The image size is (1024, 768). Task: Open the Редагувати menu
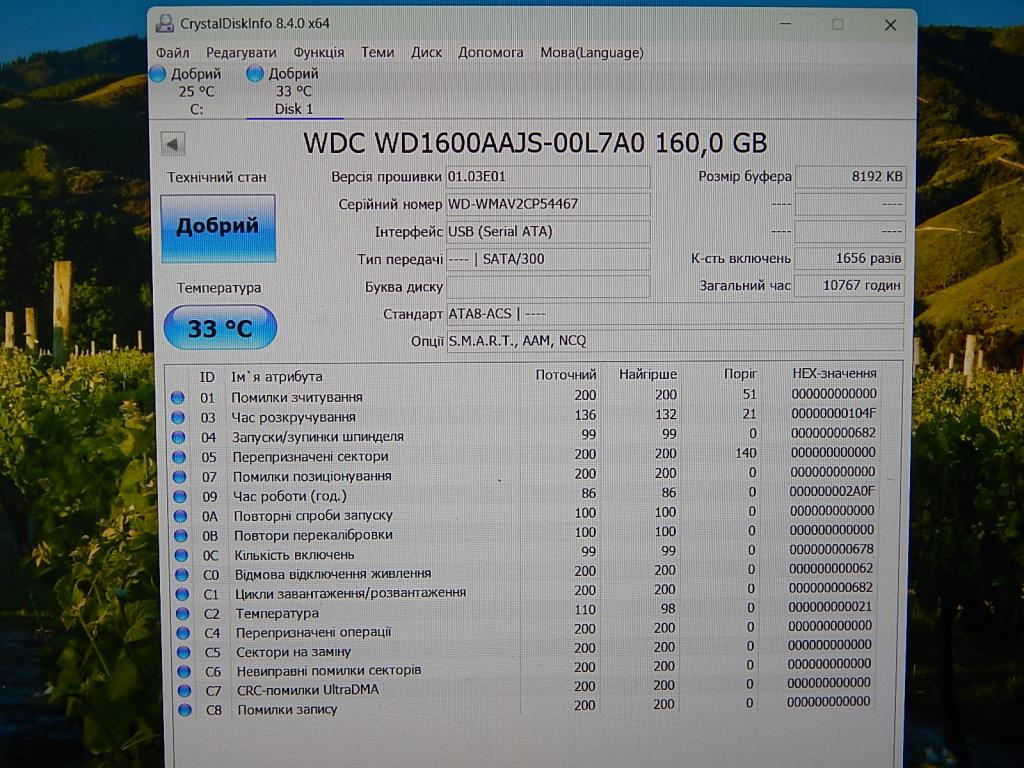[241, 52]
